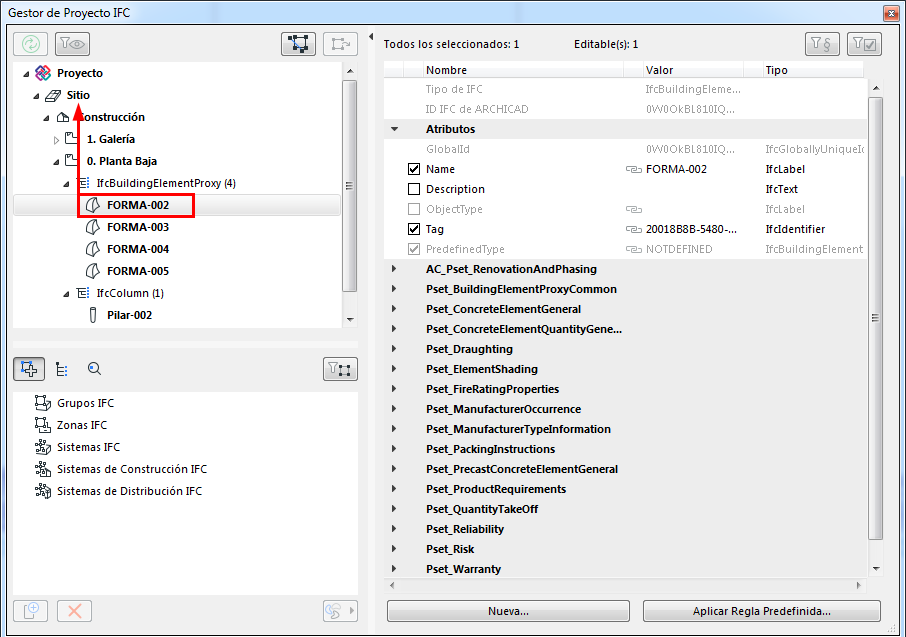Click the folder-arrow tree view button
Image resolution: width=906 pixels, height=637 pixels.
click(x=340, y=44)
